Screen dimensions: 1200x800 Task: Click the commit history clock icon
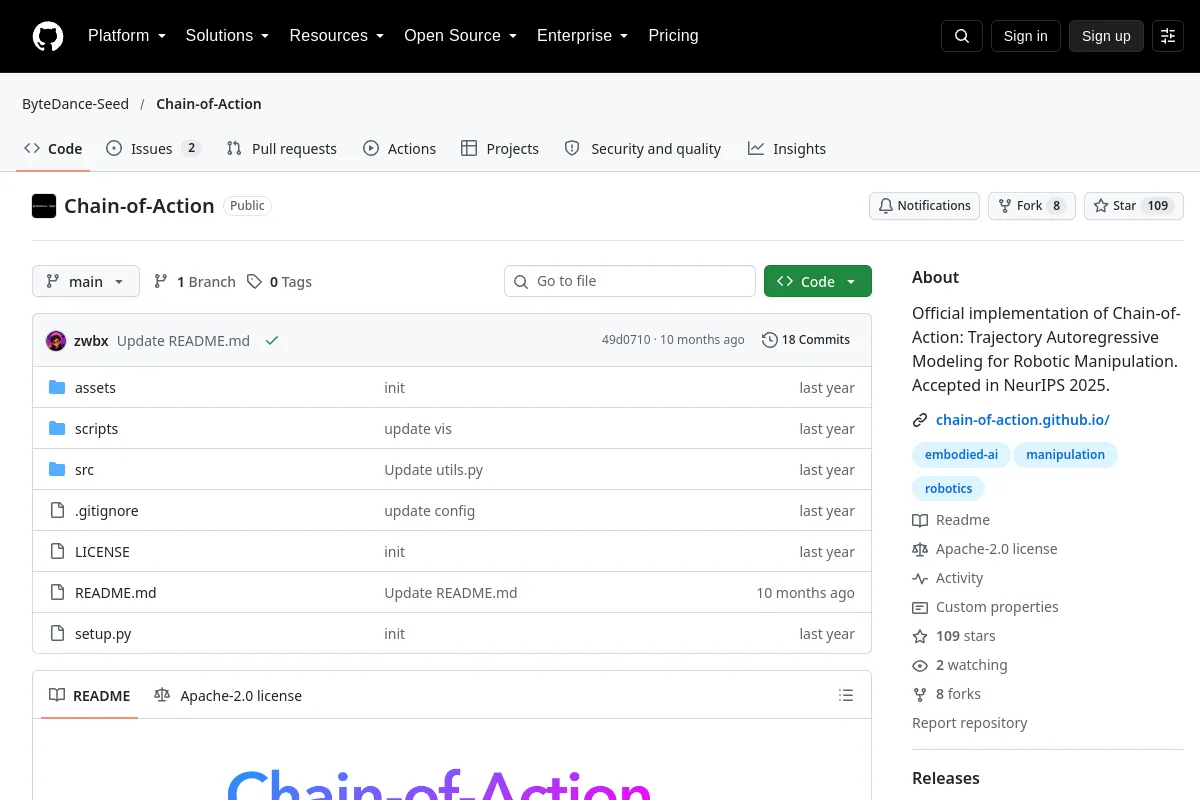[769, 340]
